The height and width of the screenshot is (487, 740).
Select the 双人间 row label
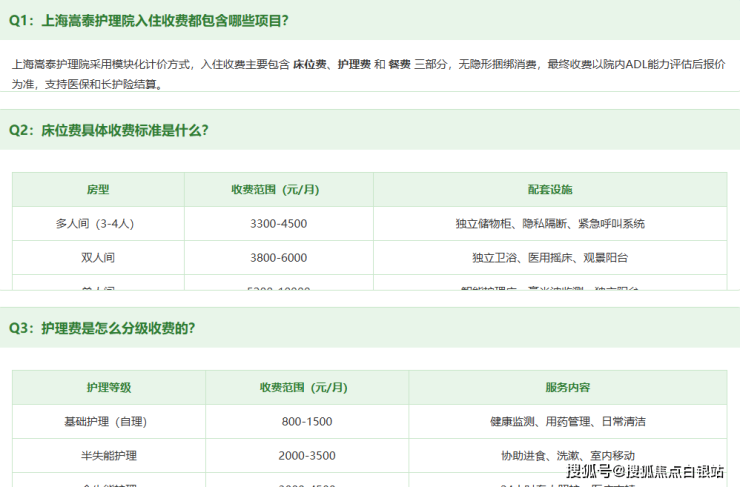(x=98, y=258)
